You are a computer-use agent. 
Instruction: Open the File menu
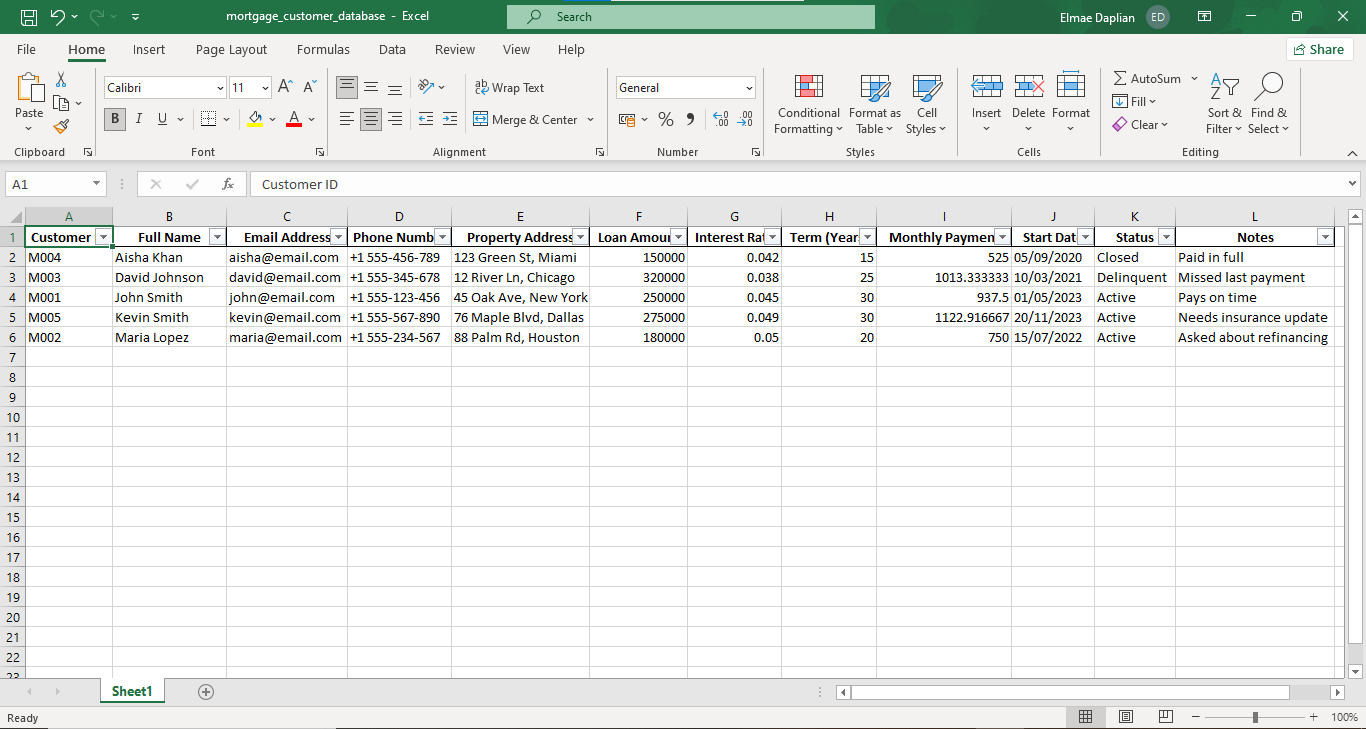(x=26, y=49)
